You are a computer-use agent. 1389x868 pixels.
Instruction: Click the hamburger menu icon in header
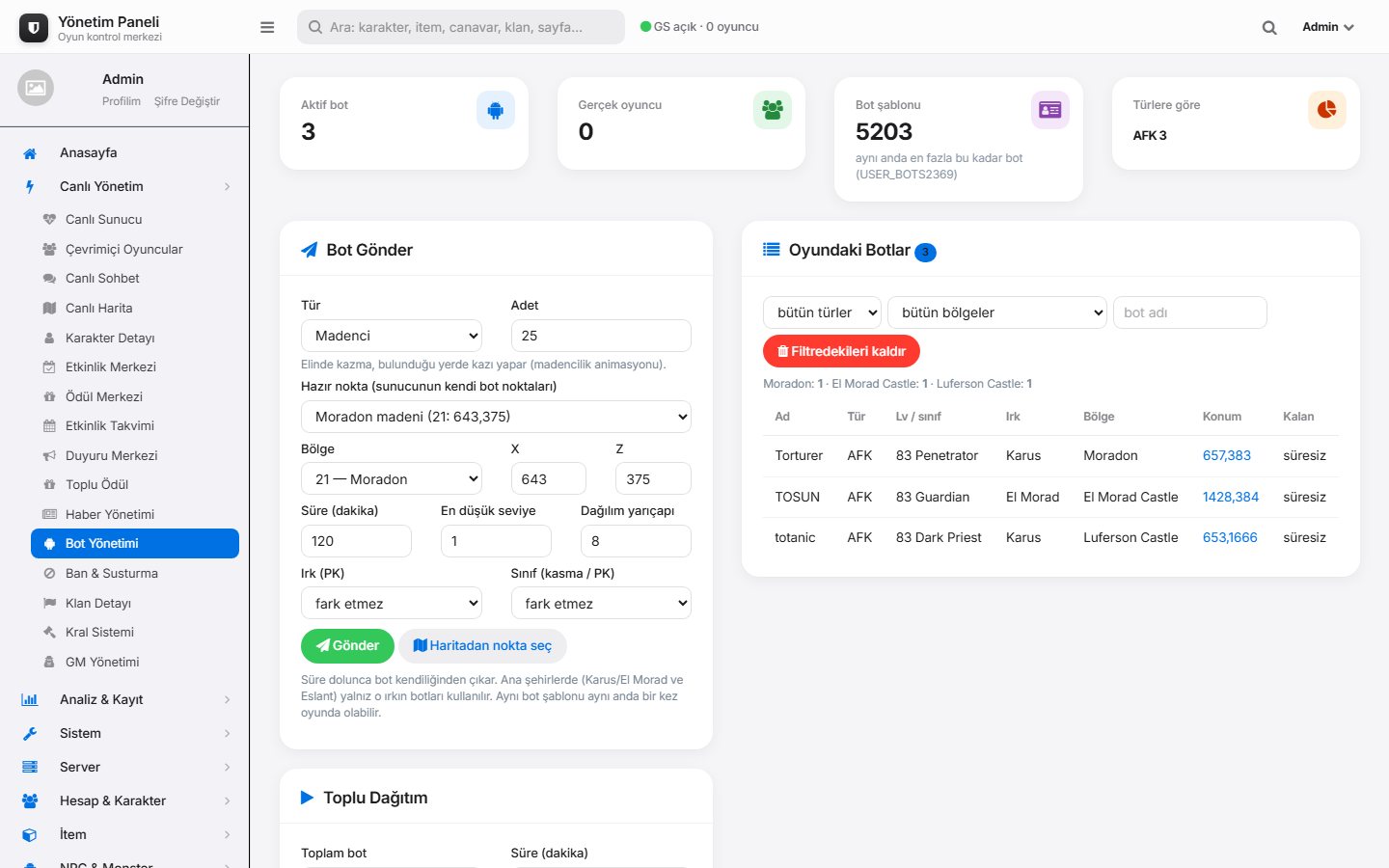pos(267,27)
